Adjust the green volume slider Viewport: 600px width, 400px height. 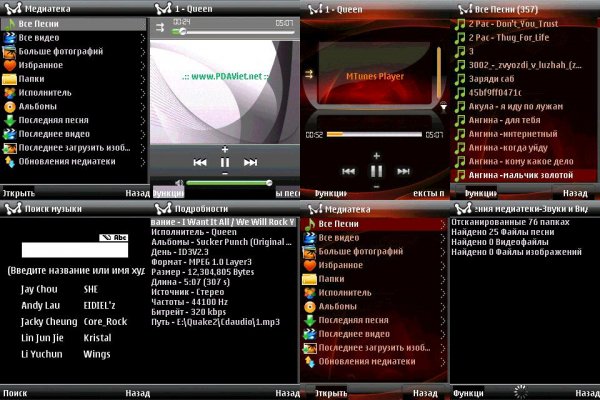[x=229, y=183]
